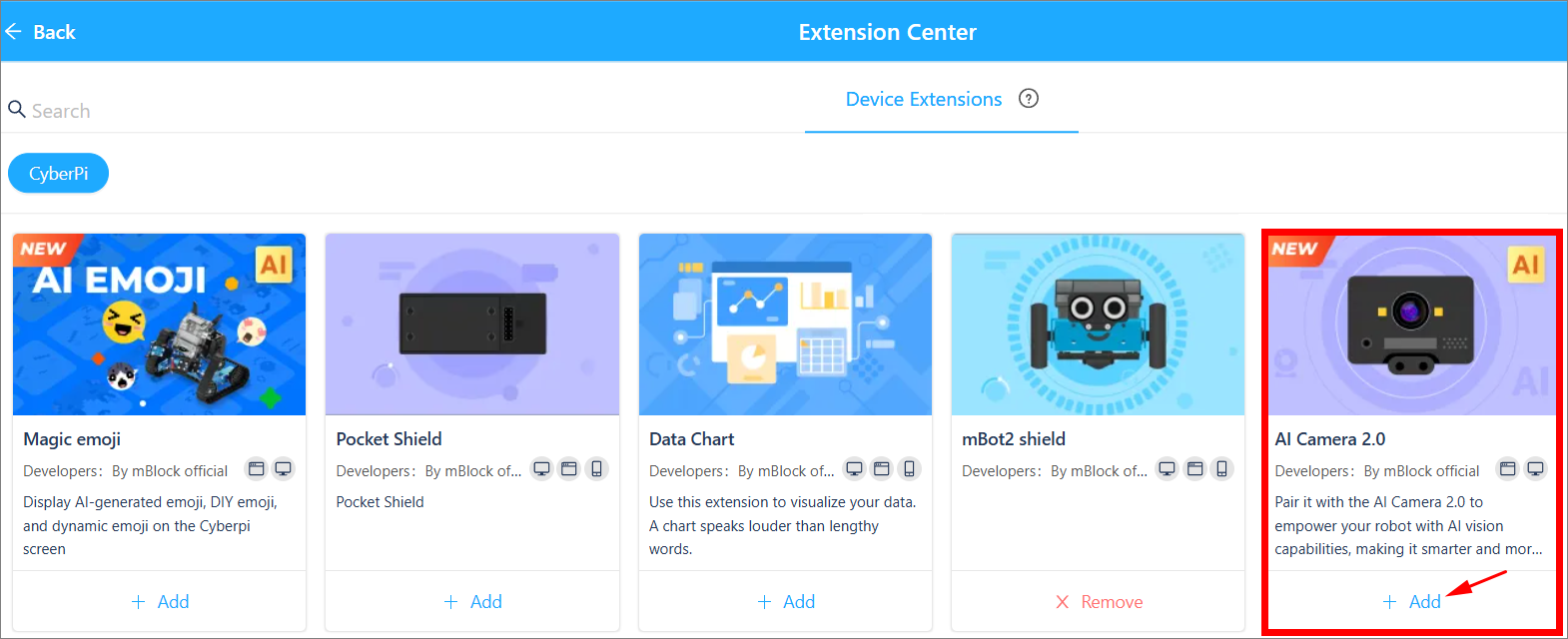Click Magic emoji developer 'By mBlock official'

(170, 471)
